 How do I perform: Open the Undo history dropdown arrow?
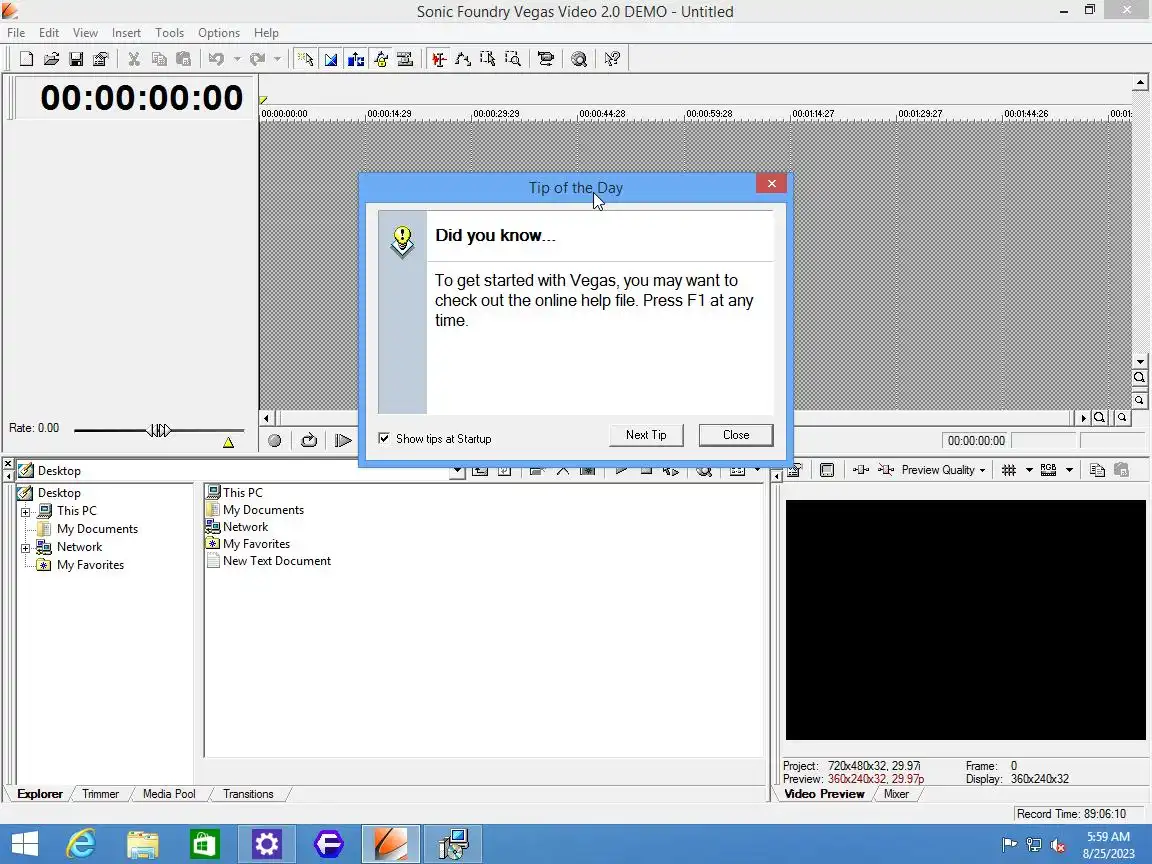point(237,59)
